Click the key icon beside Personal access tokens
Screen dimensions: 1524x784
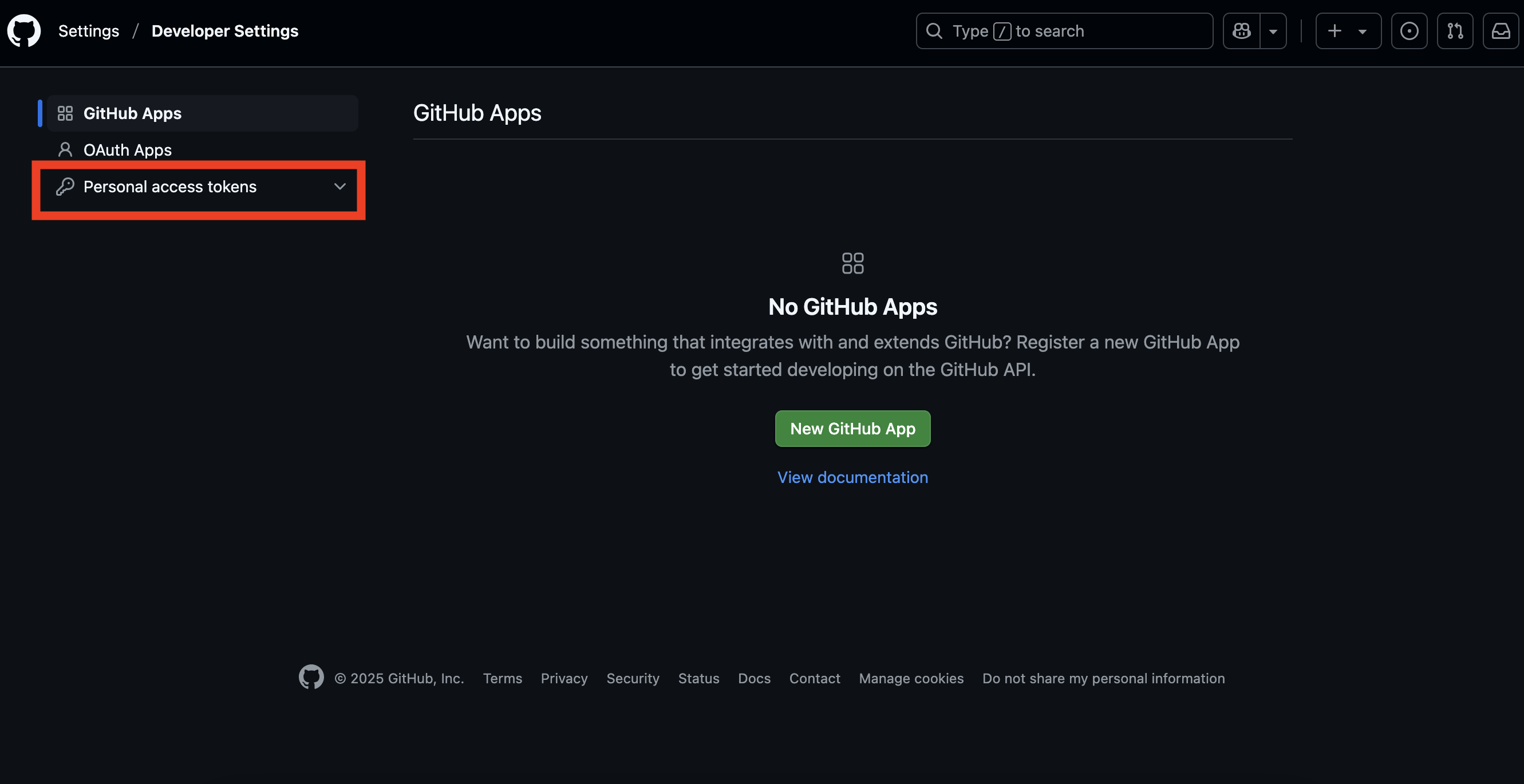pos(65,187)
